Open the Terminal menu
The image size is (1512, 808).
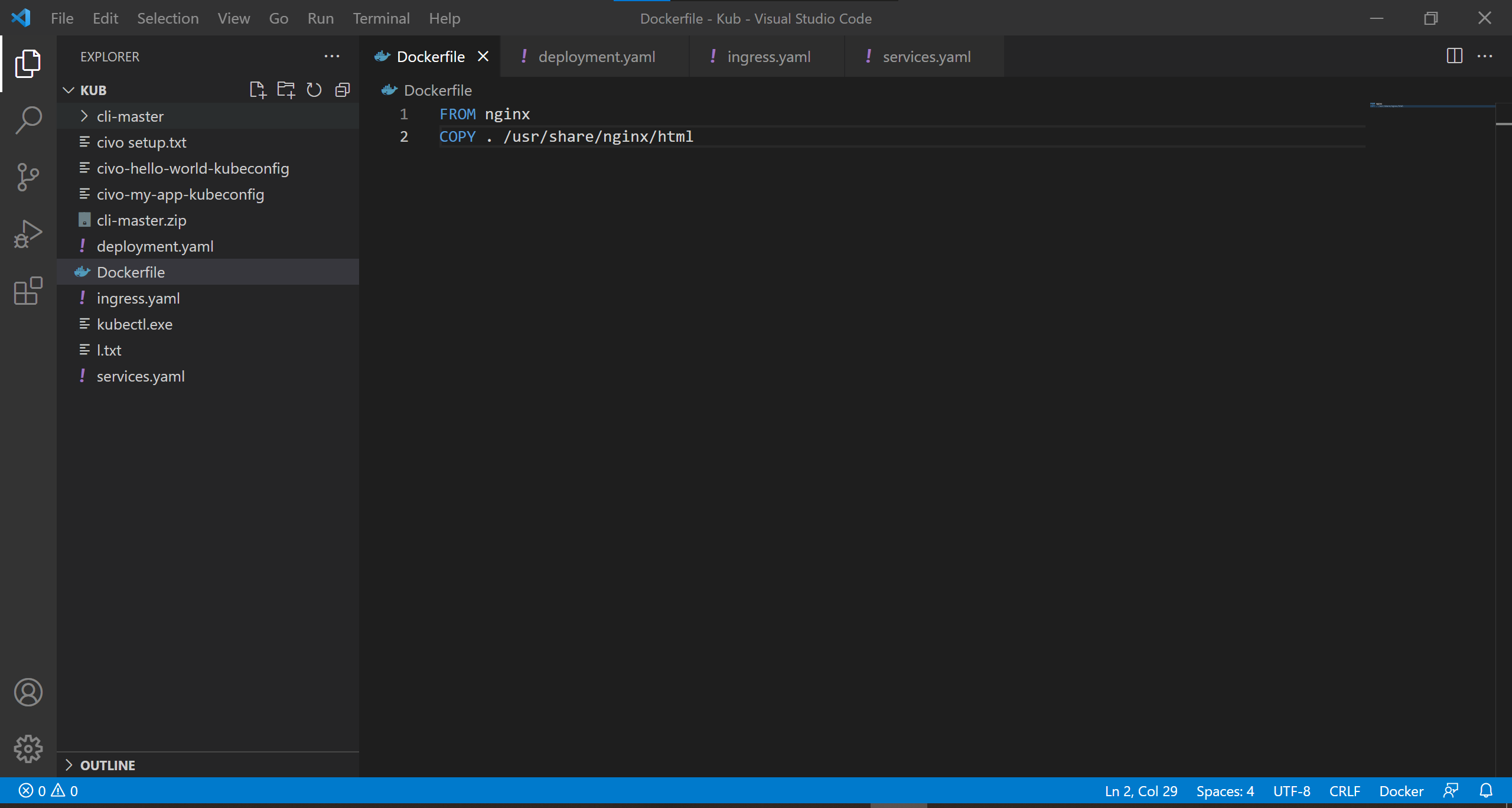[x=381, y=18]
